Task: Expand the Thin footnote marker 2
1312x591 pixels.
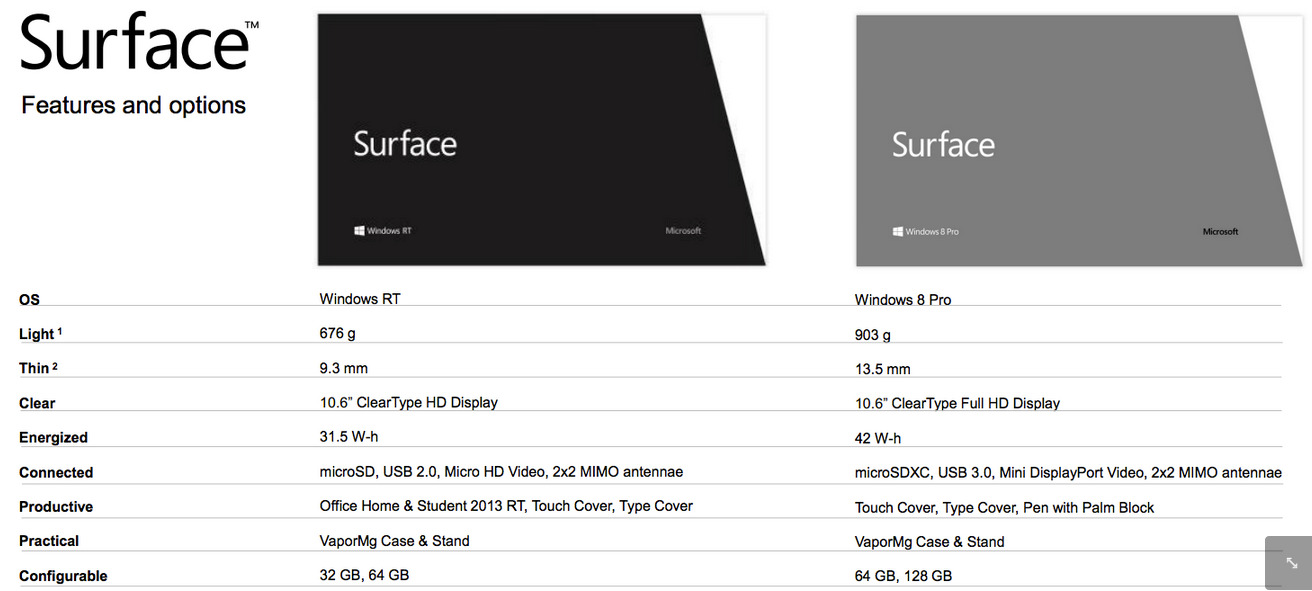Action: point(55,365)
